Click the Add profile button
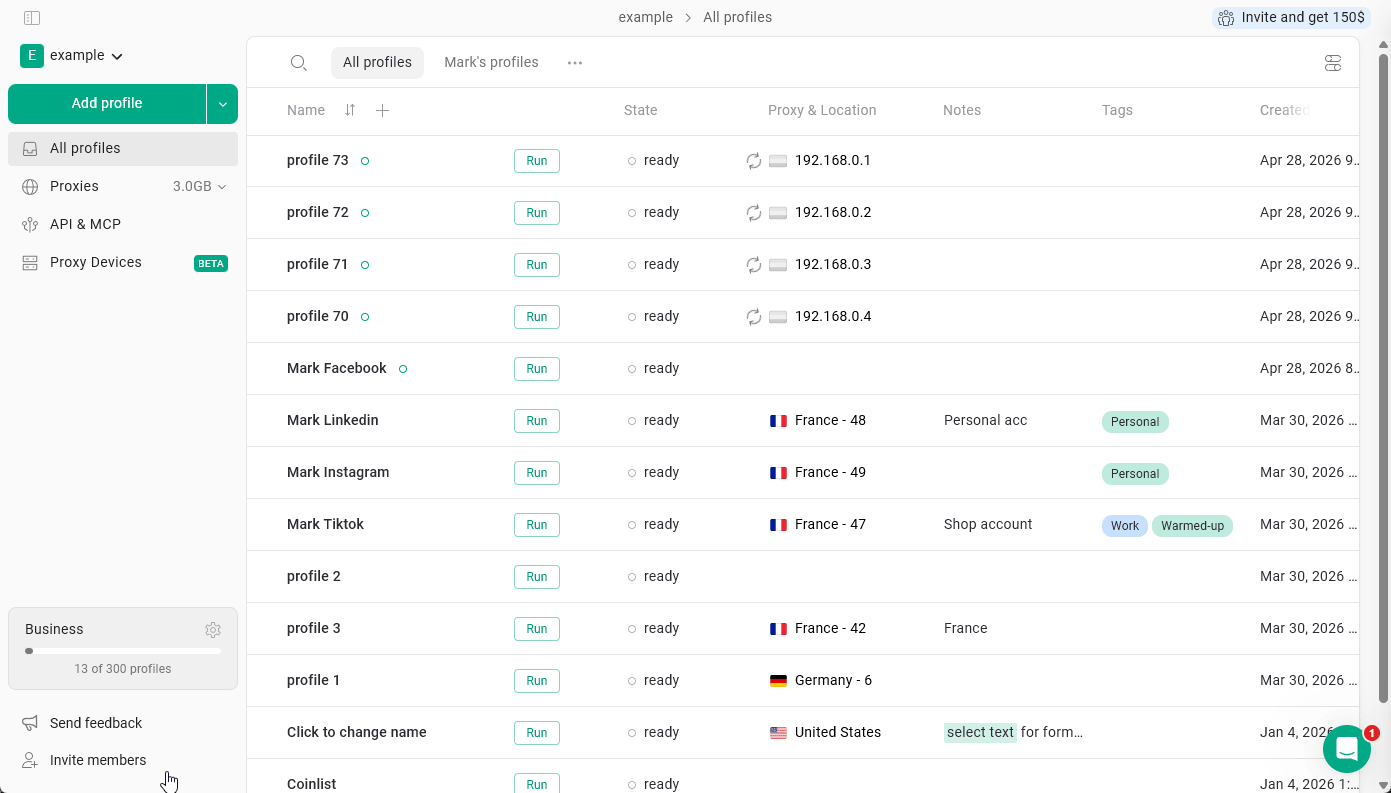The image size is (1391, 793). (107, 104)
